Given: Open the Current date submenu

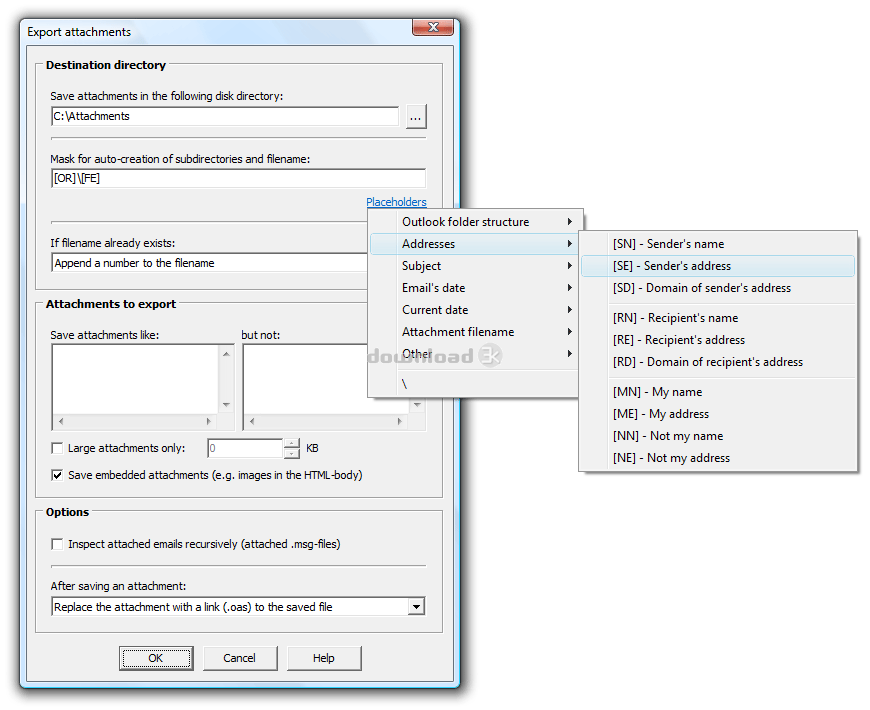Looking at the screenshot, I should 476,310.
